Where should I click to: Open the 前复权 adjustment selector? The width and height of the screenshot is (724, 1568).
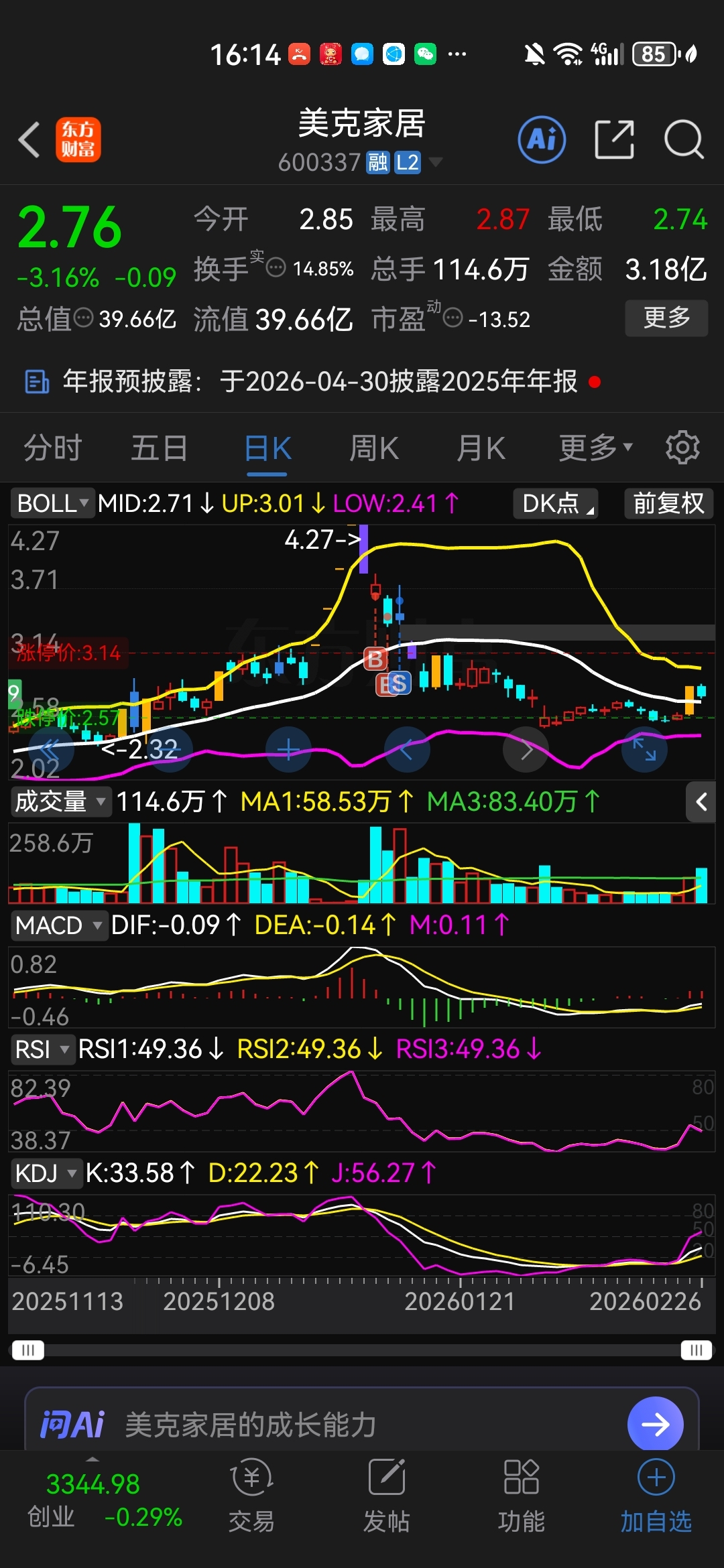click(668, 503)
